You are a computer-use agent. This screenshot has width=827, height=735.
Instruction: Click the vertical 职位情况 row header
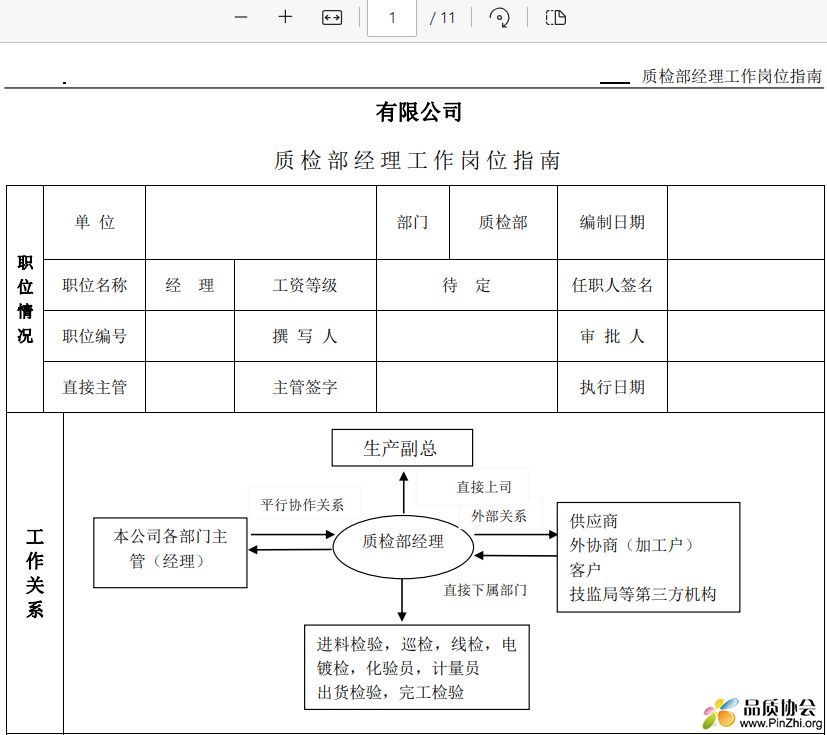[x=25, y=299]
